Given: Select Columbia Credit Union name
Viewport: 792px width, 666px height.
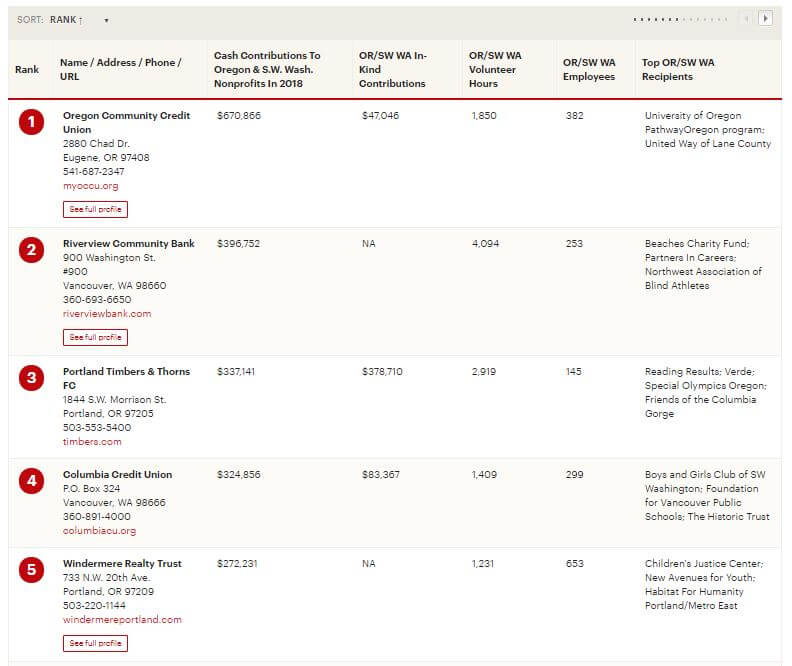Looking at the screenshot, I should point(118,475).
